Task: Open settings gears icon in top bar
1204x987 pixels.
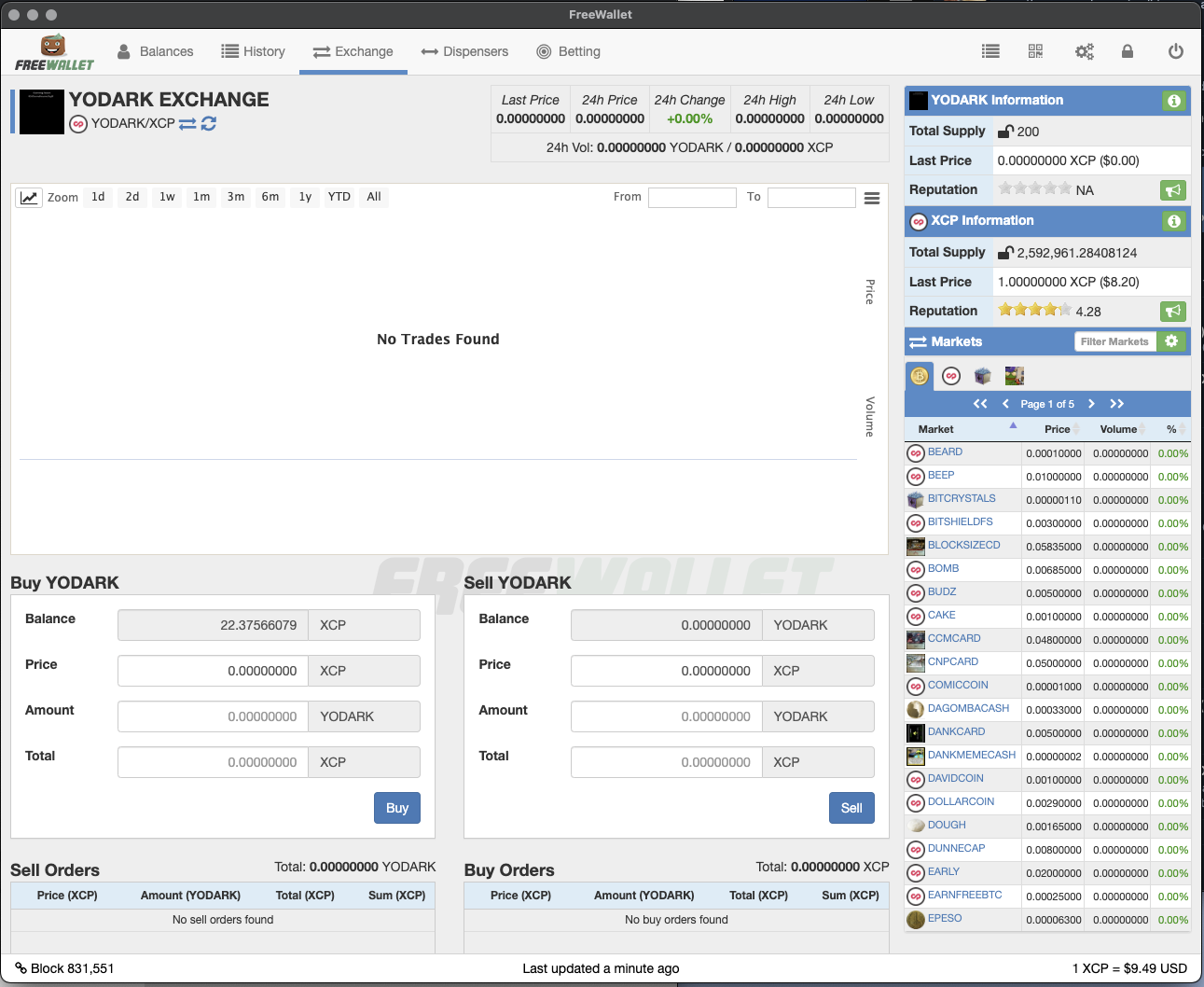Action: 1084,51
